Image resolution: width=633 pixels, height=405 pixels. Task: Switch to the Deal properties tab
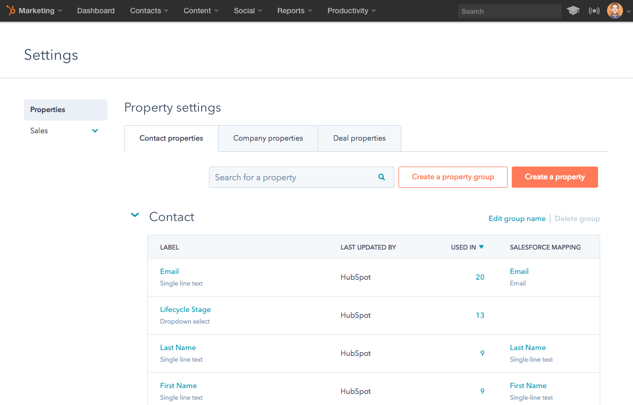359,138
